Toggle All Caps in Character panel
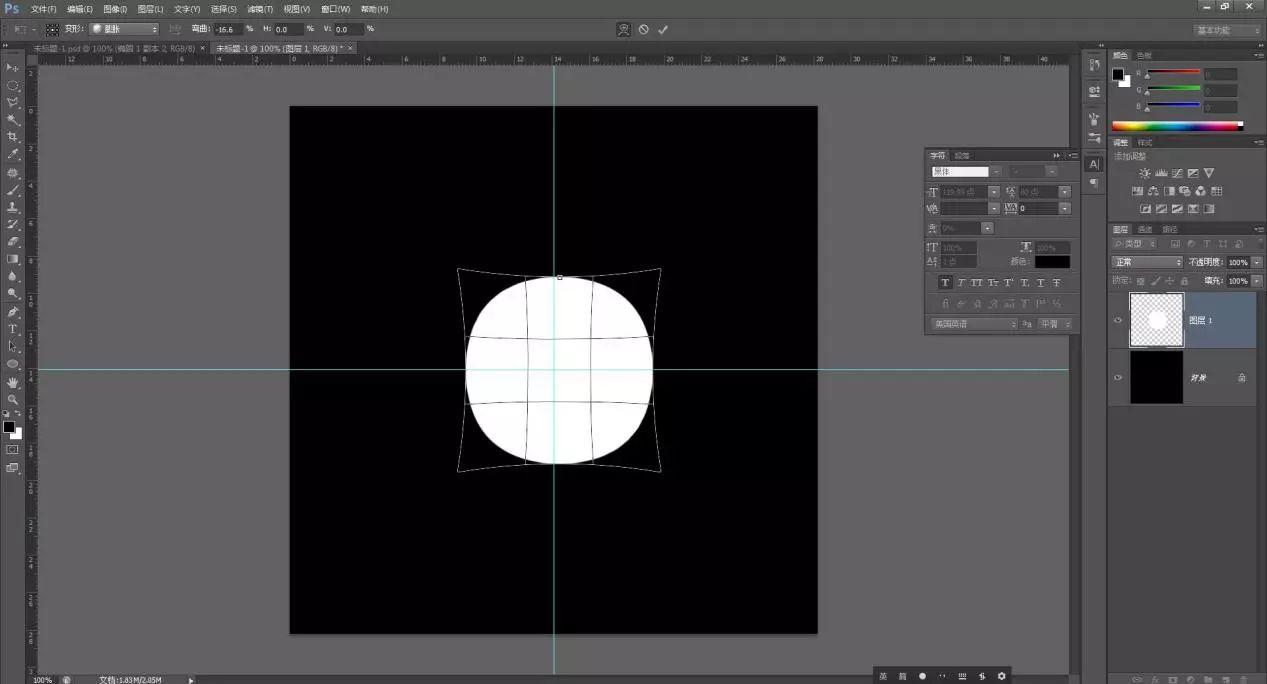 click(977, 283)
